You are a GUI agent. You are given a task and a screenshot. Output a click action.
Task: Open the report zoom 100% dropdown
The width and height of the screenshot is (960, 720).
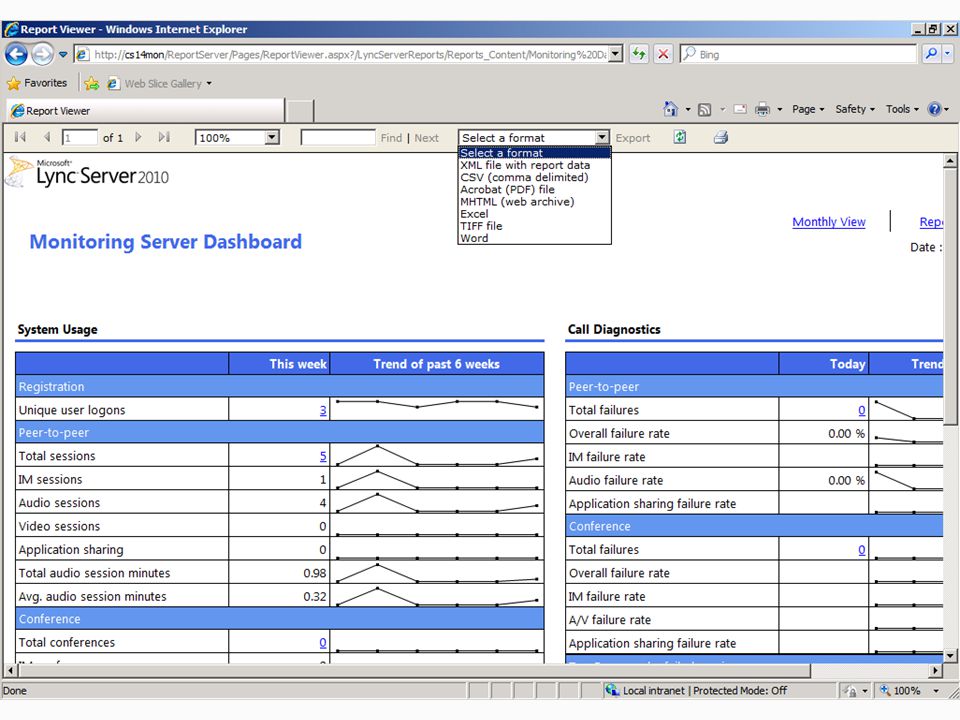pyautogui.click(x=272, y=137)
